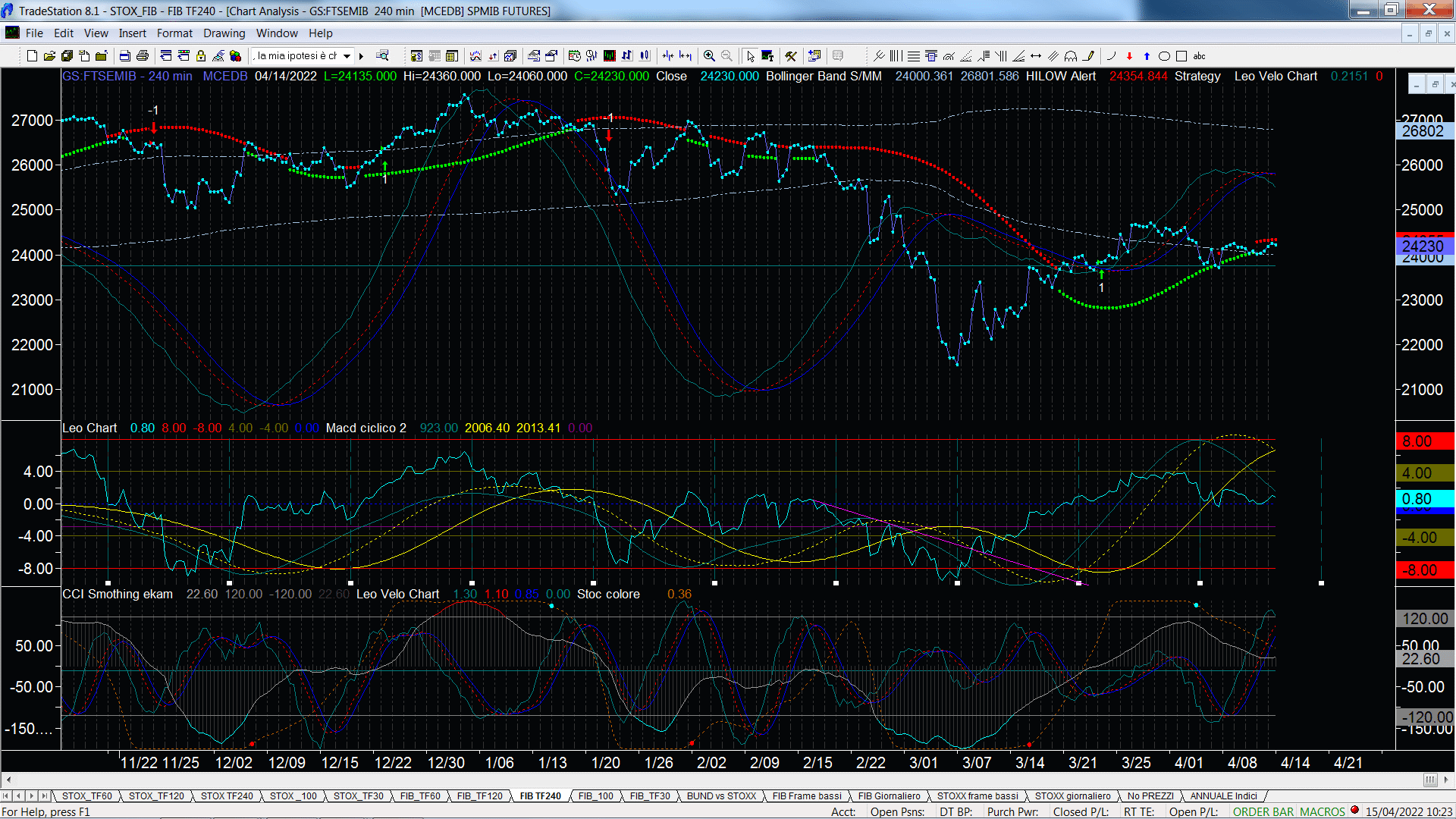This screenshot has height=819, width=1456.
Task: Click the 'Macd ciclico 2' indicator label
Action: click(366, 428)
